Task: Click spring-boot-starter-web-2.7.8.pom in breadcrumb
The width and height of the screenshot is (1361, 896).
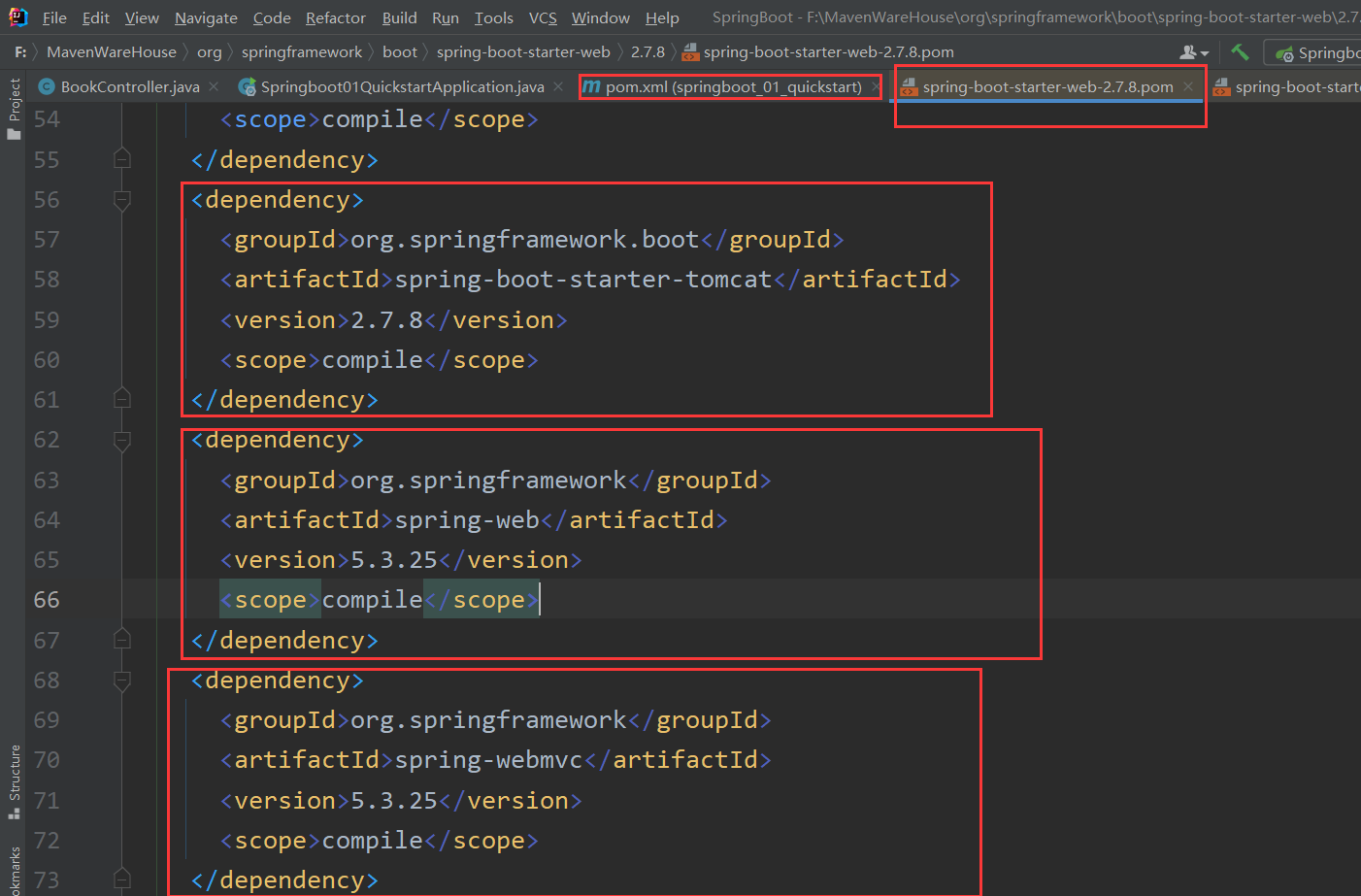Action: 828,51
